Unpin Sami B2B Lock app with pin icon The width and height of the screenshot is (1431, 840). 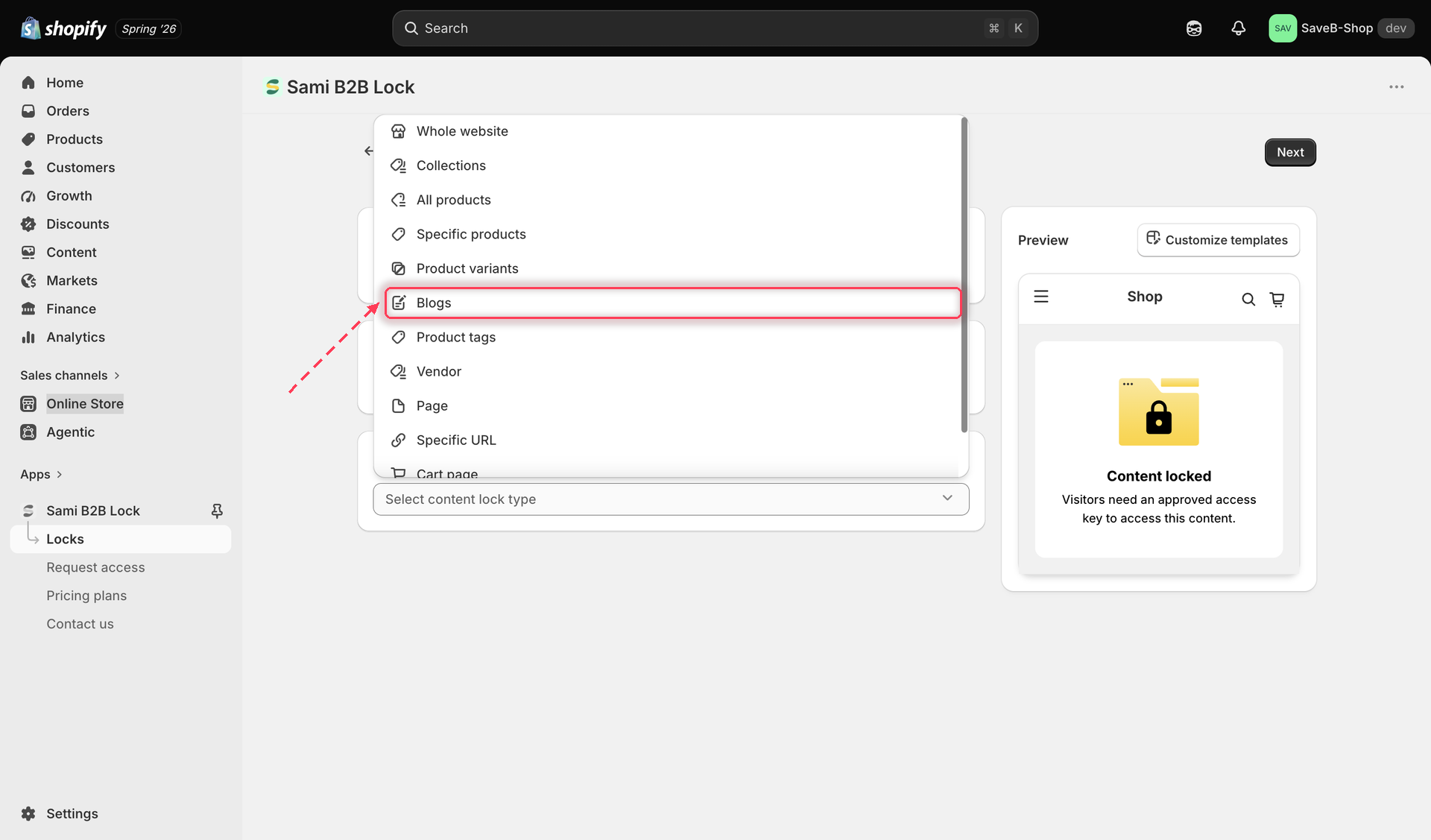[217, 511]
